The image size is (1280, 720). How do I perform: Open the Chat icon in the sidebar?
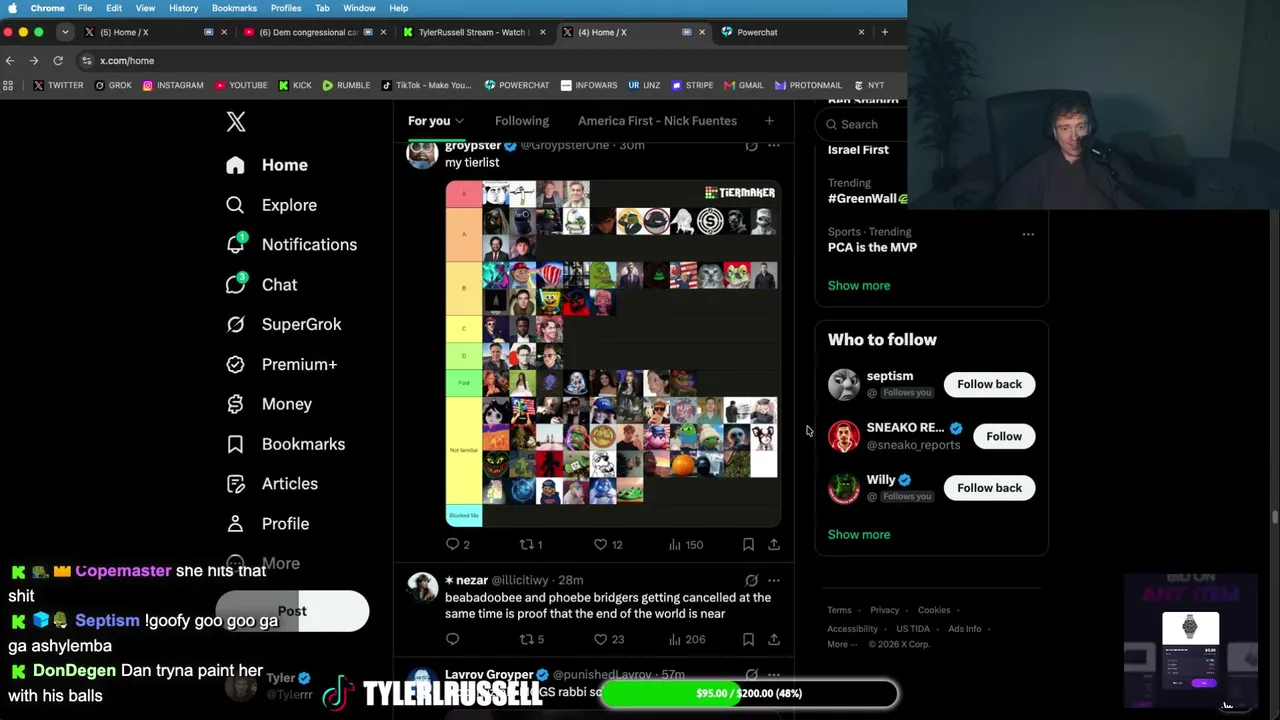click(235, 284)
